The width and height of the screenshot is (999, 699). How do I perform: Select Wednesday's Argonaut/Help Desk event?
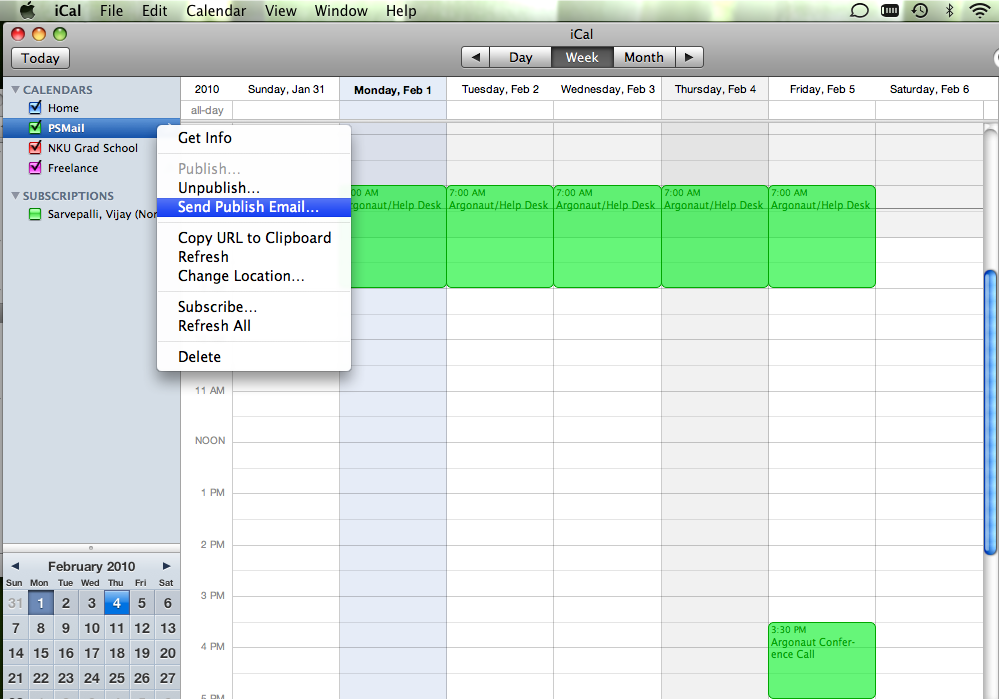(x=607, y=236)
